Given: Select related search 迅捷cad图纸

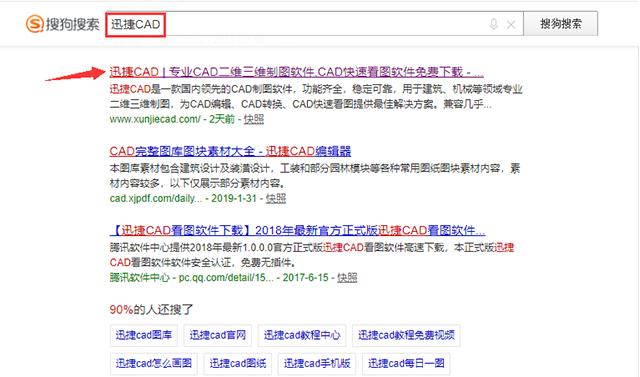Looking at the screenshot, I should coord(238,364).
